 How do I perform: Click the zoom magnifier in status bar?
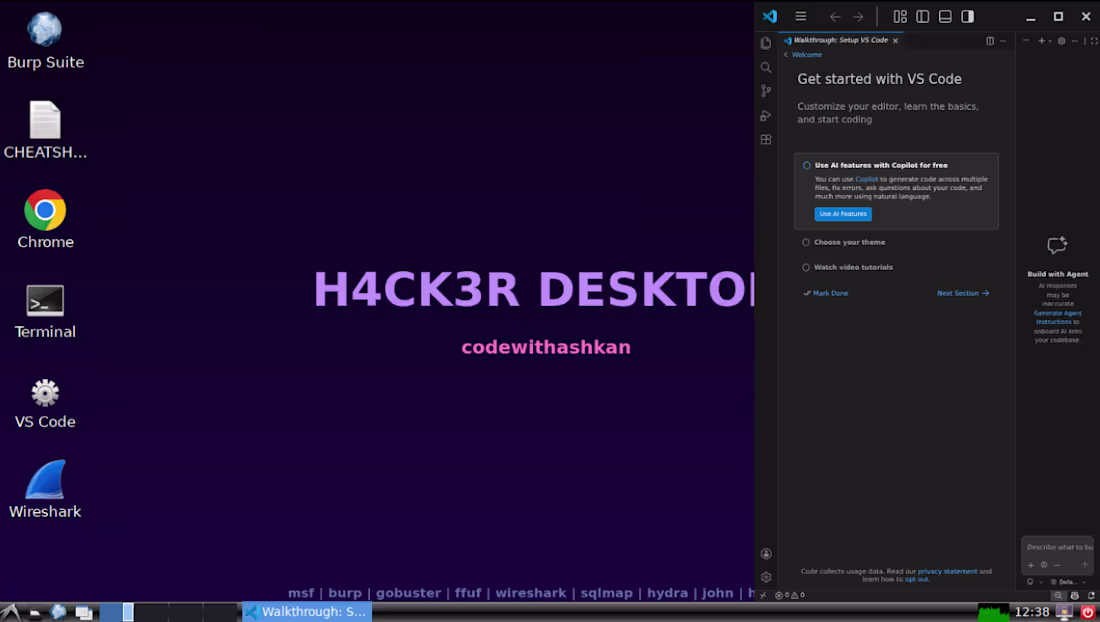click(x=1058, y=595)
